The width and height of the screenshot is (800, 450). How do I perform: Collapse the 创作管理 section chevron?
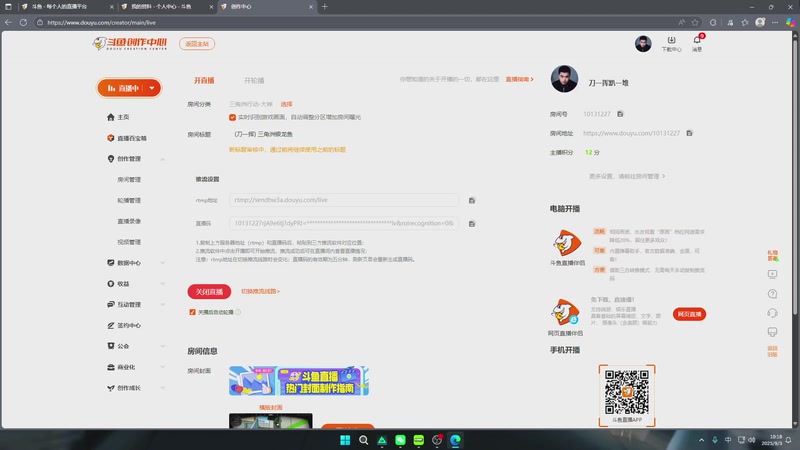(162, 159)
